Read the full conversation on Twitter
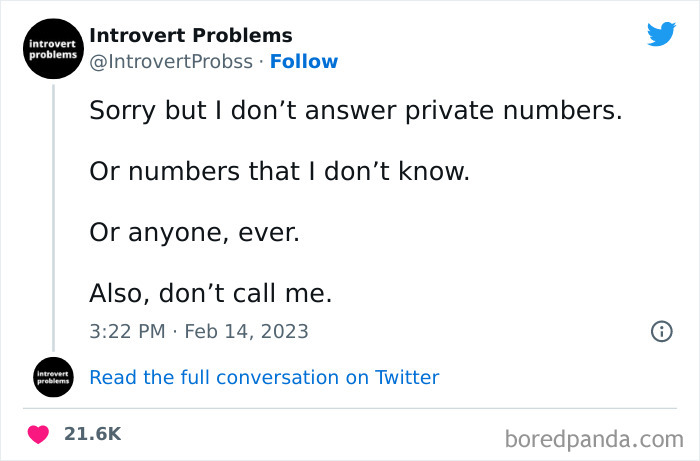700x461 pixels. coord(264,377)
